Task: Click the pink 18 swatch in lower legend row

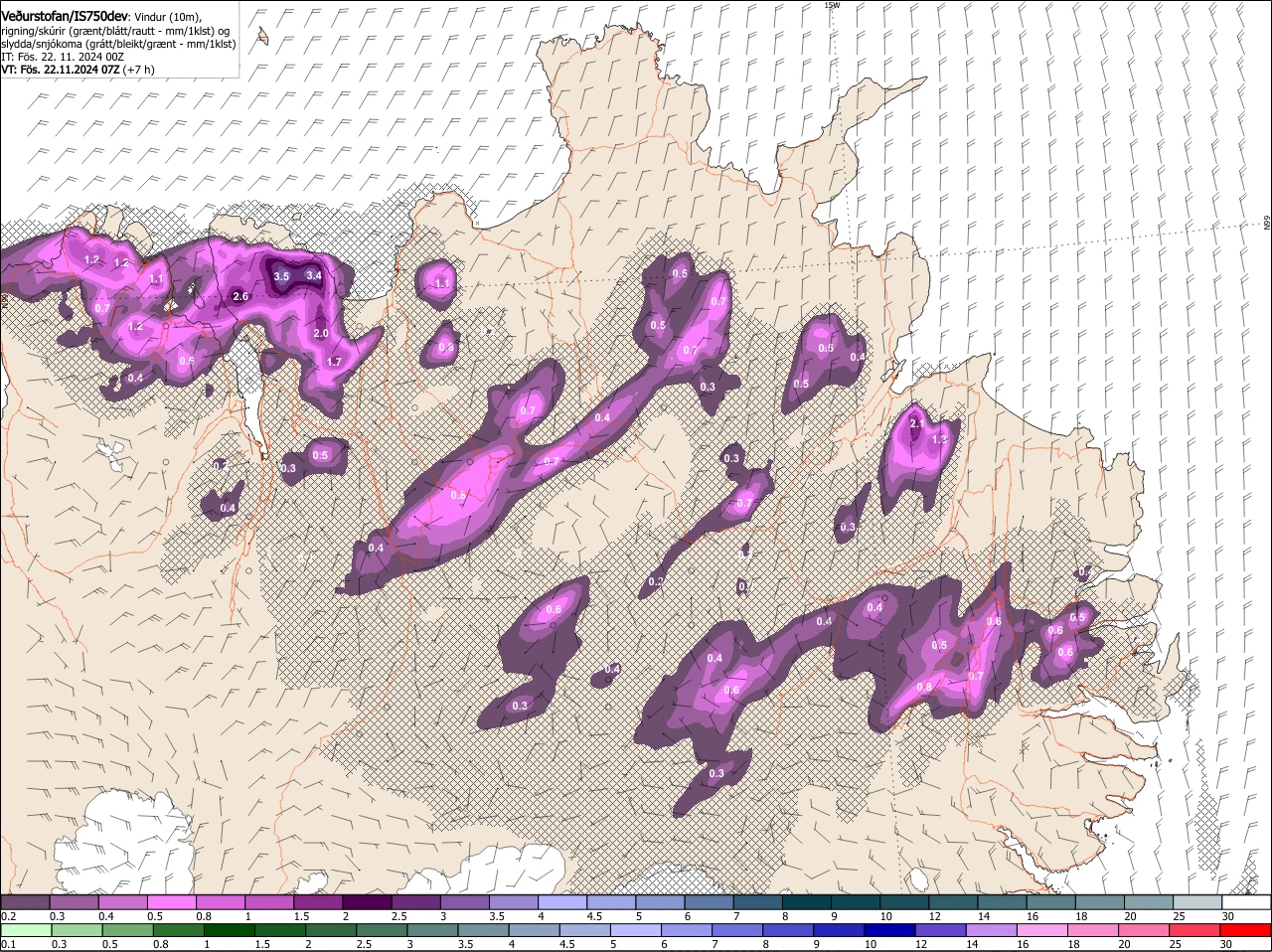Action: pos(1091,930)
